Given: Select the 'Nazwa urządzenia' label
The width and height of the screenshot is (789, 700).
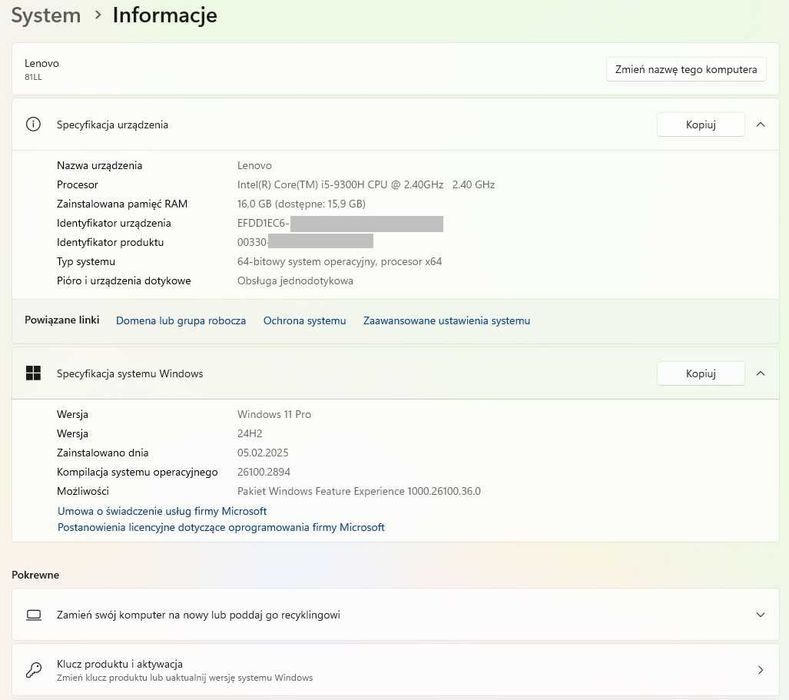Looking at the screenshot, I should 100,165.
